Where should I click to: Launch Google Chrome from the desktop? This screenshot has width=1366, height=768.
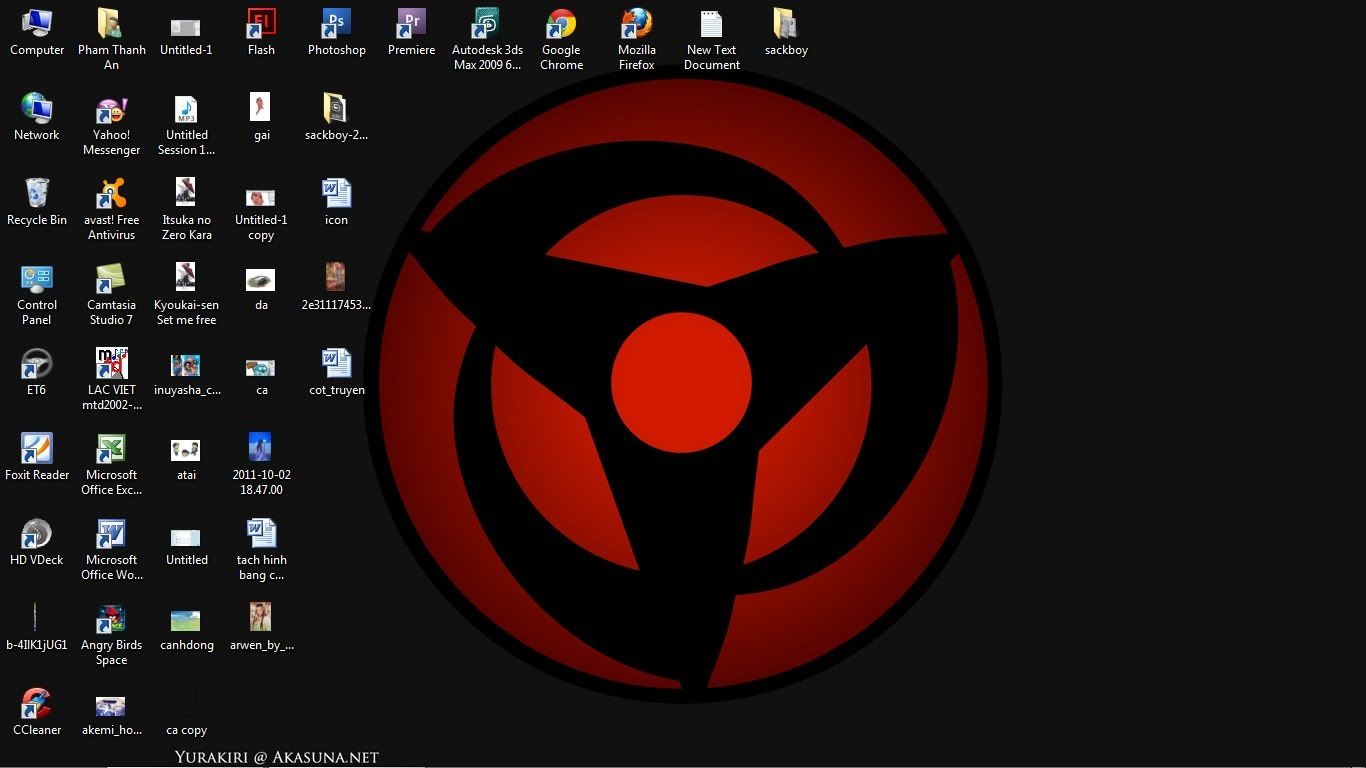pos(561,39)
